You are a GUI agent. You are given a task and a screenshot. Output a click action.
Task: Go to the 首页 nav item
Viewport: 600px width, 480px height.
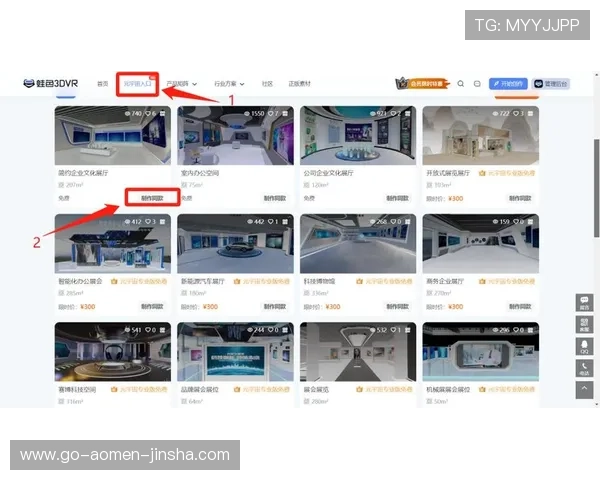coord(103,83)
